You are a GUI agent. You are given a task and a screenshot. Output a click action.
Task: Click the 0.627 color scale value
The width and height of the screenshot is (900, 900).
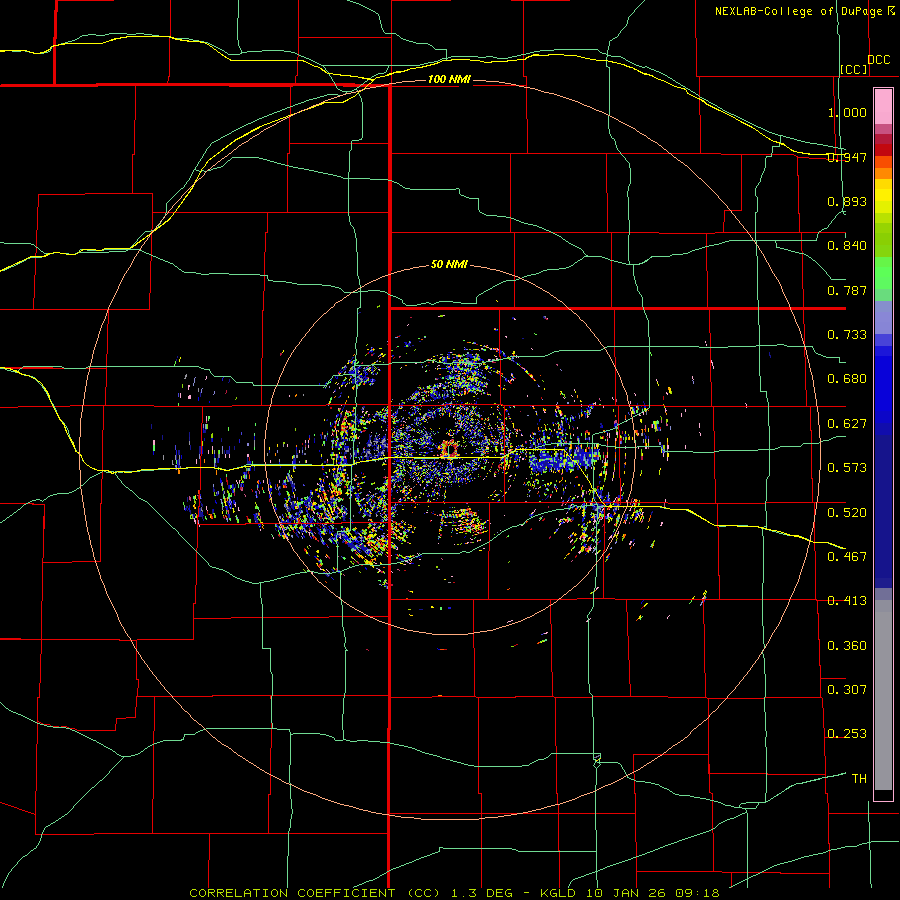coord(847,424)
